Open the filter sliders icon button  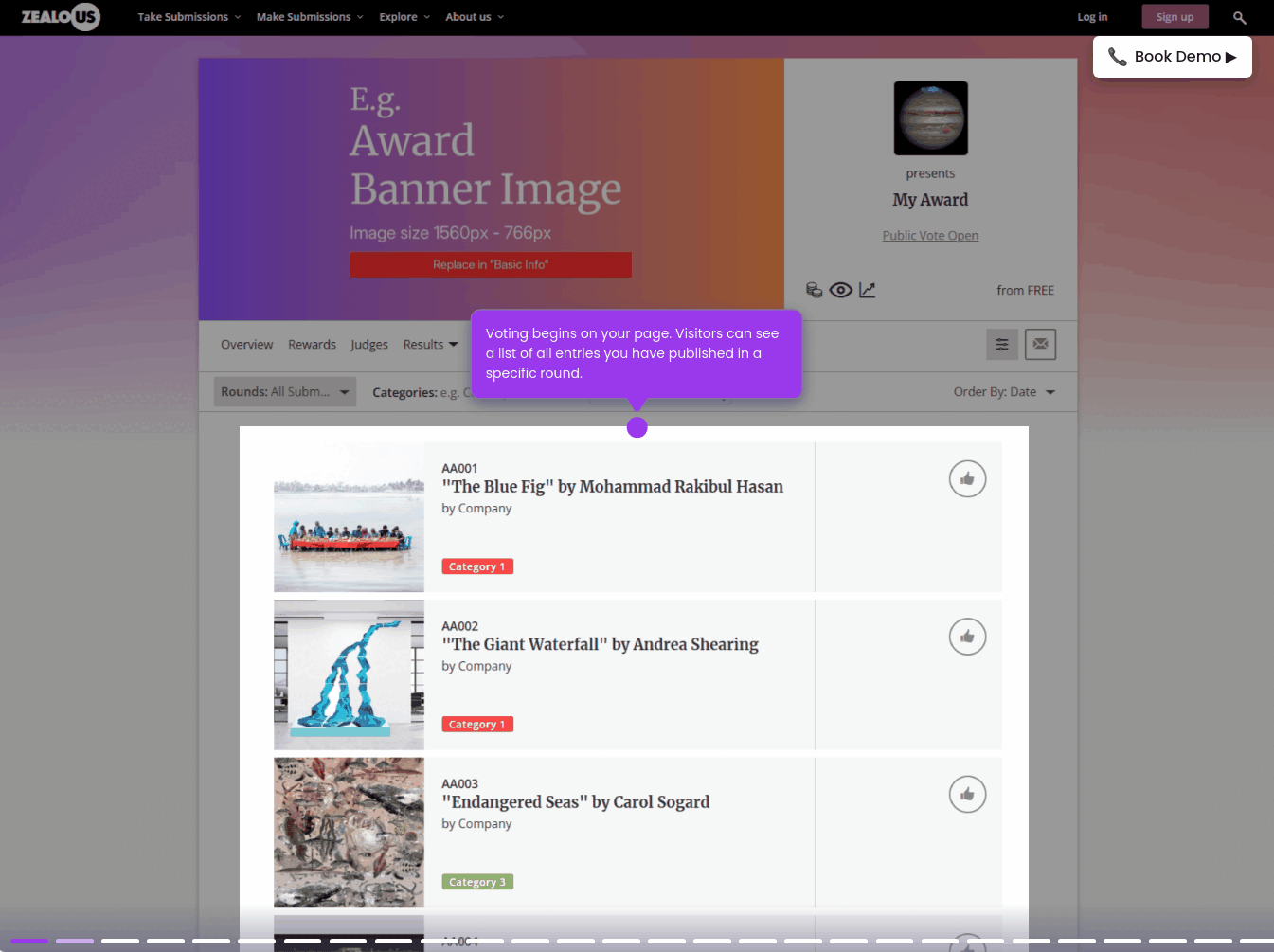1001,345
